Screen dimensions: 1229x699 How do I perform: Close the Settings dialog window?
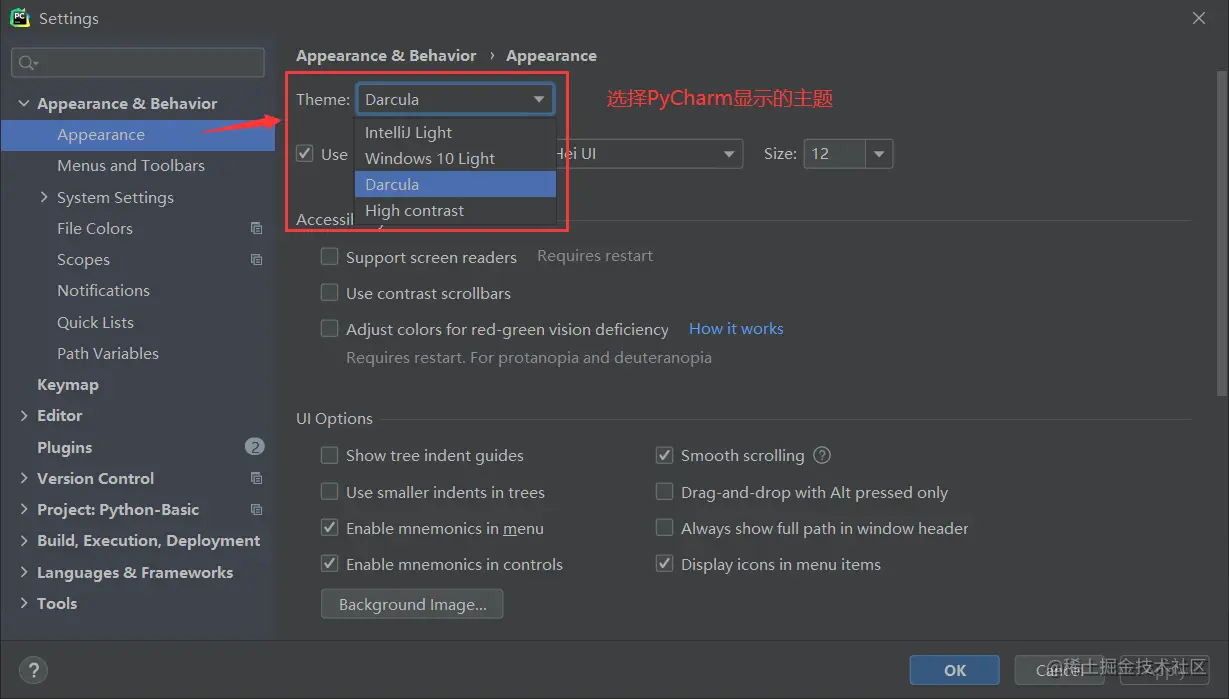coord(1198,18)
